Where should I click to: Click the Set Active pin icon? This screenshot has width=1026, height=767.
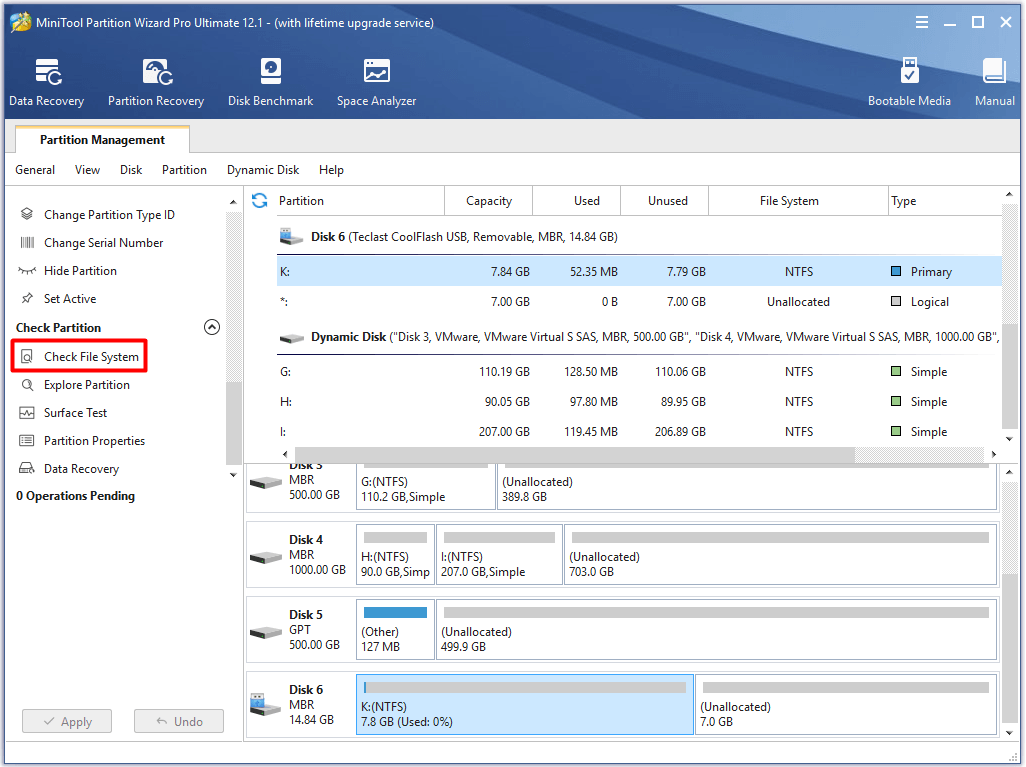(27, 298)
